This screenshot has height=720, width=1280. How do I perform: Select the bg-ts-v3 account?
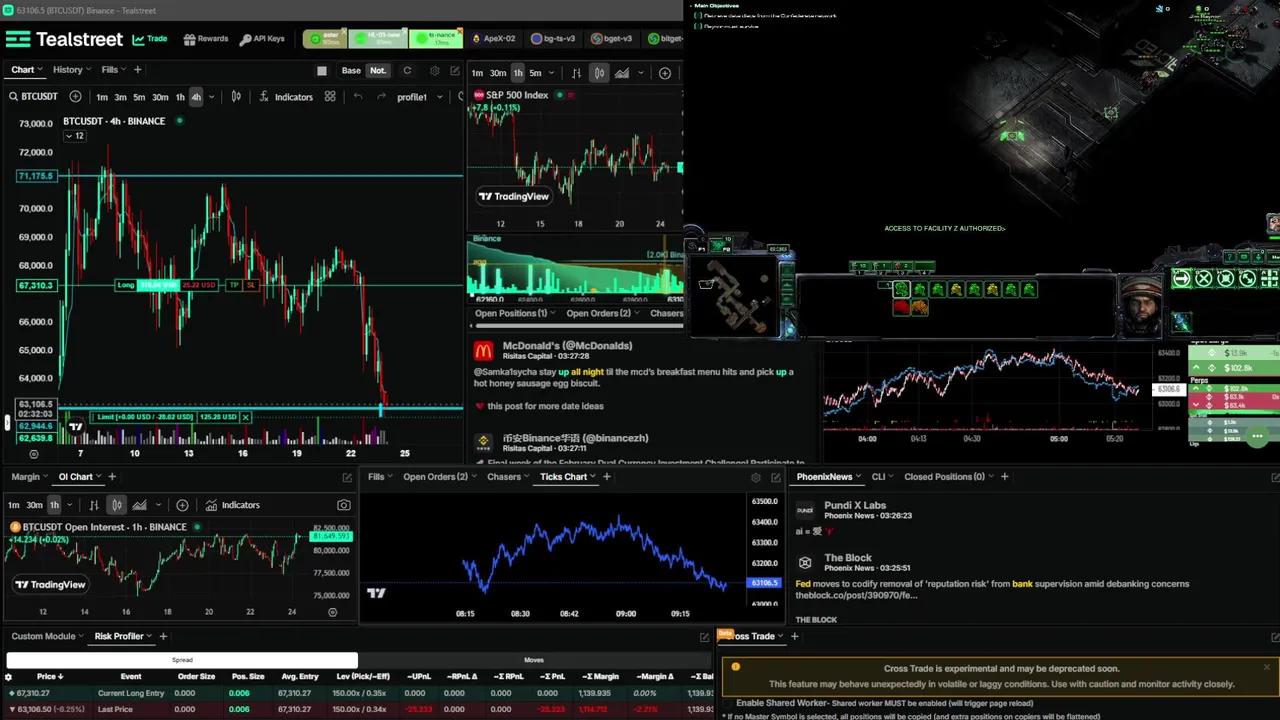(553, 39)
